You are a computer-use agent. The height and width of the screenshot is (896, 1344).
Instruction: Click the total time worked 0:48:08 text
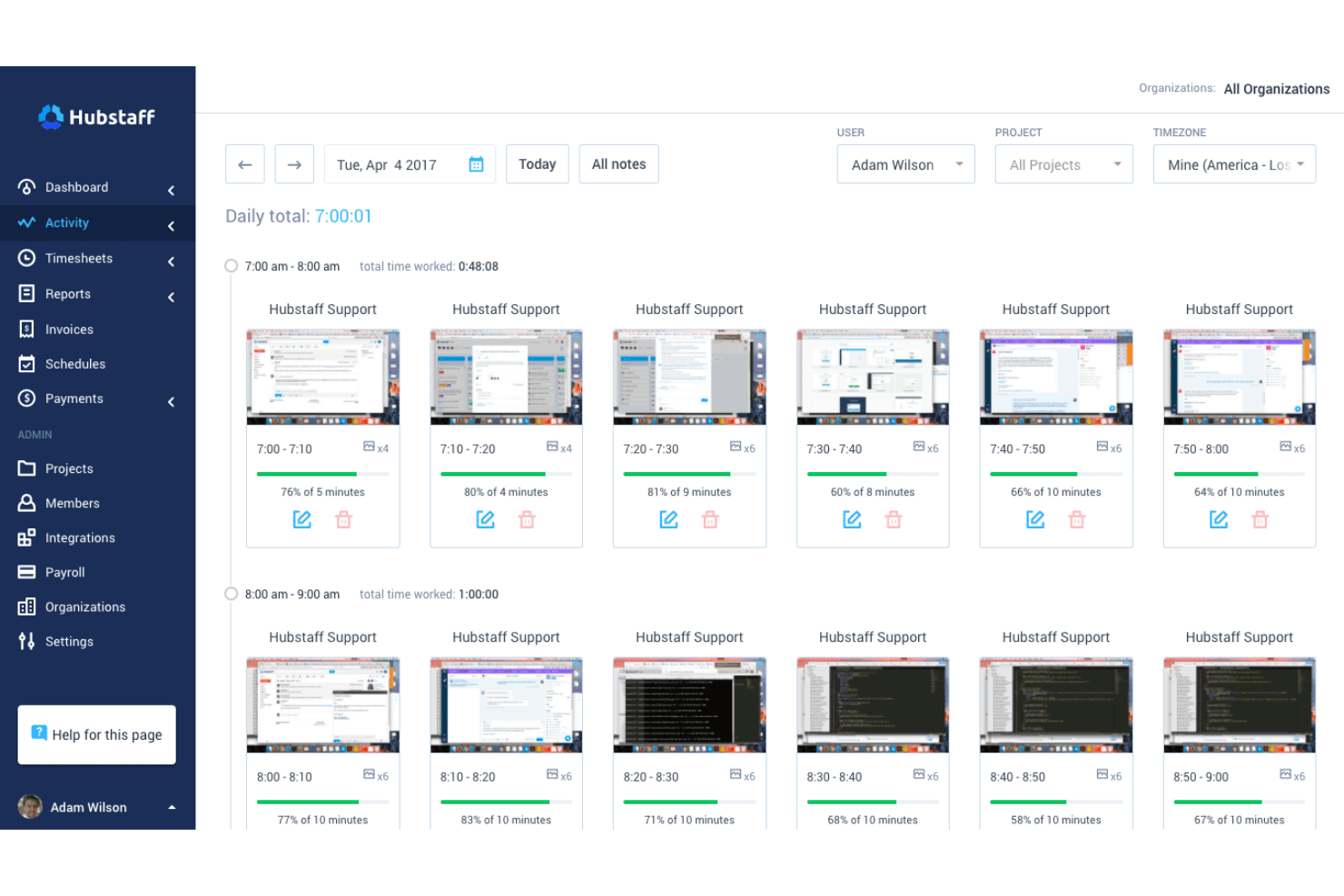pyautogui.click(x=429, y=267)
